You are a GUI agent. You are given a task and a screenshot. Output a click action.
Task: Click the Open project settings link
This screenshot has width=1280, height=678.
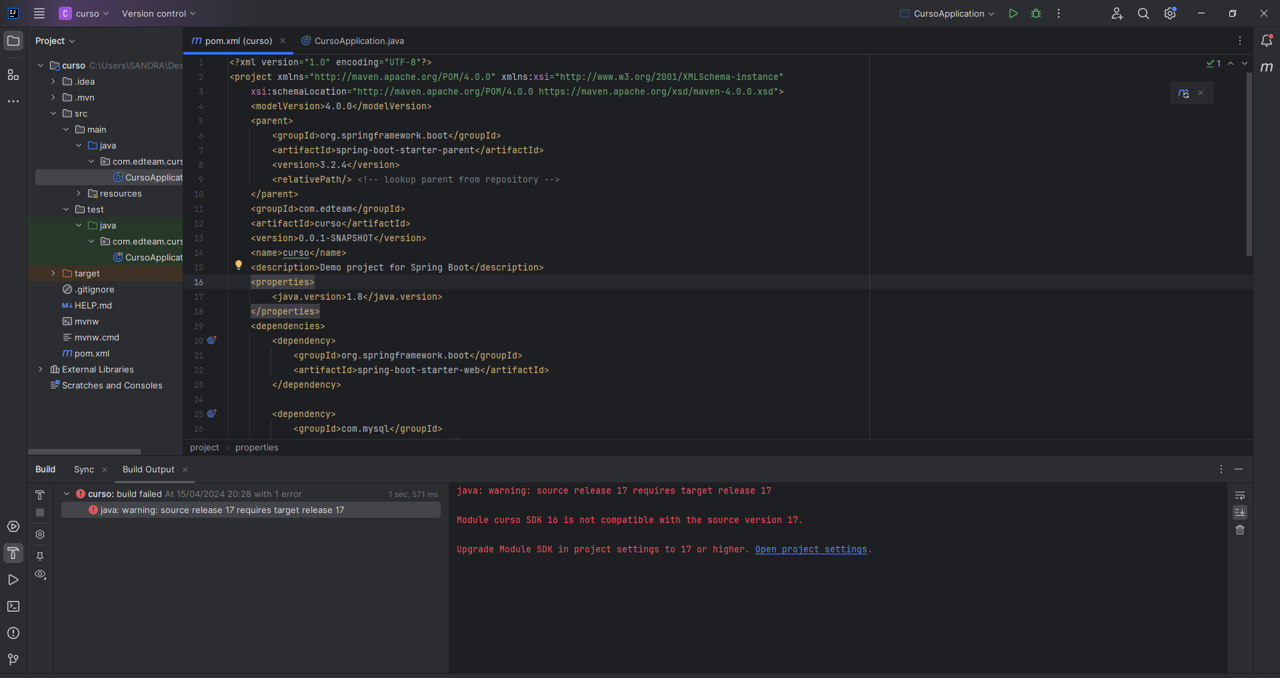coord(810,549)
